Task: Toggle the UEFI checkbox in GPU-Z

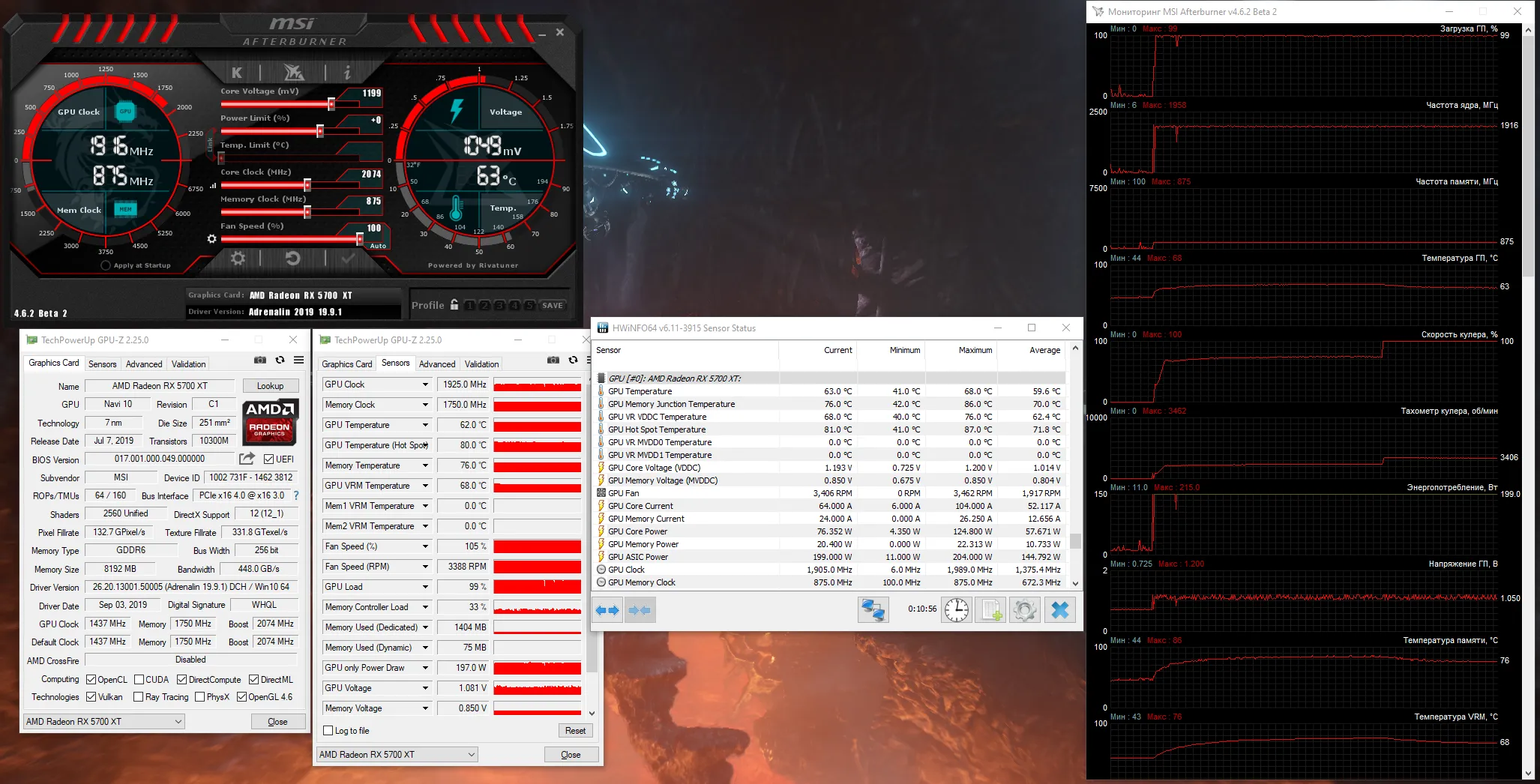Action: pos(269,459)
